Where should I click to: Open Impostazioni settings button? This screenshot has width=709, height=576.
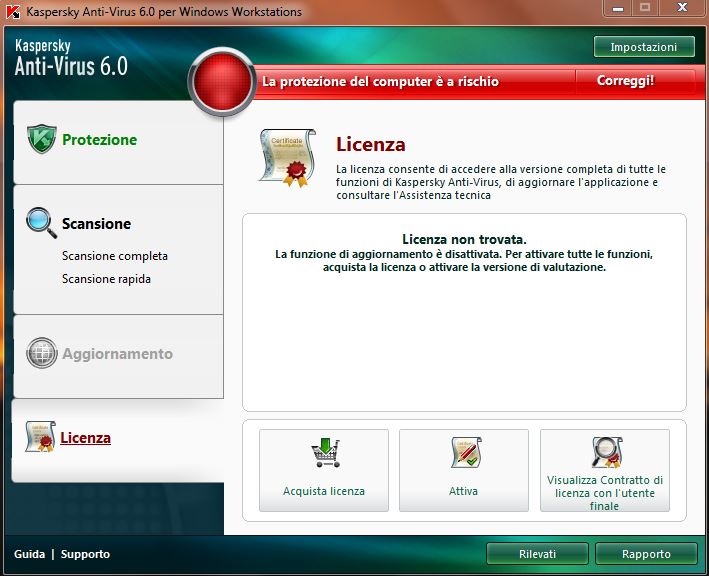pyautogui.click(x=643, y=47)
